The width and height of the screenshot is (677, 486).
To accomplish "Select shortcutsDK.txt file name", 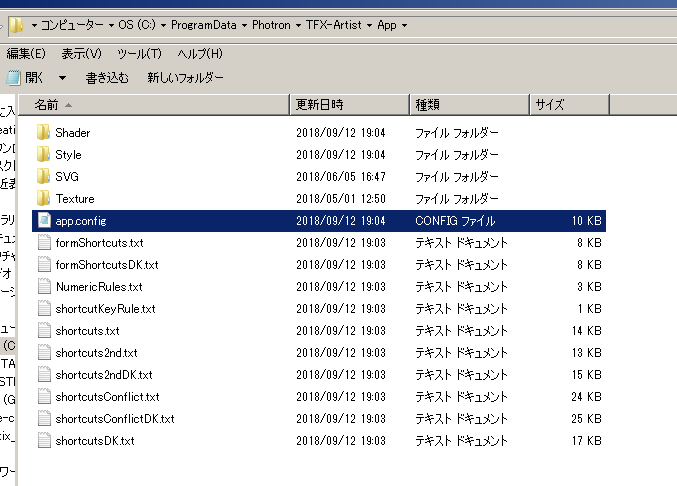I will tap(95, 441).
